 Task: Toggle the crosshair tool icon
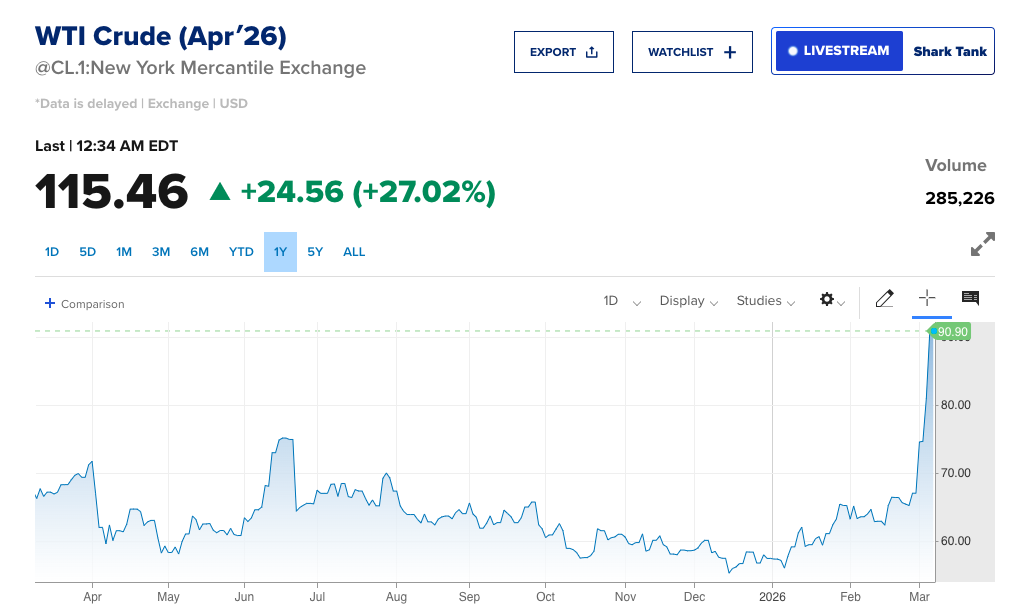coord(927,298)
